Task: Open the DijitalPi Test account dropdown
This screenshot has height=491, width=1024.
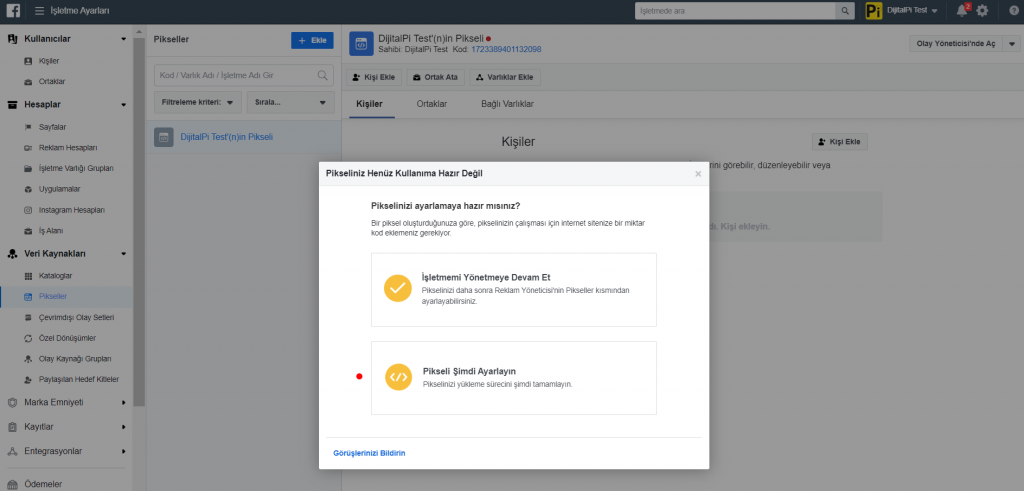Action: tap(912, 10)
